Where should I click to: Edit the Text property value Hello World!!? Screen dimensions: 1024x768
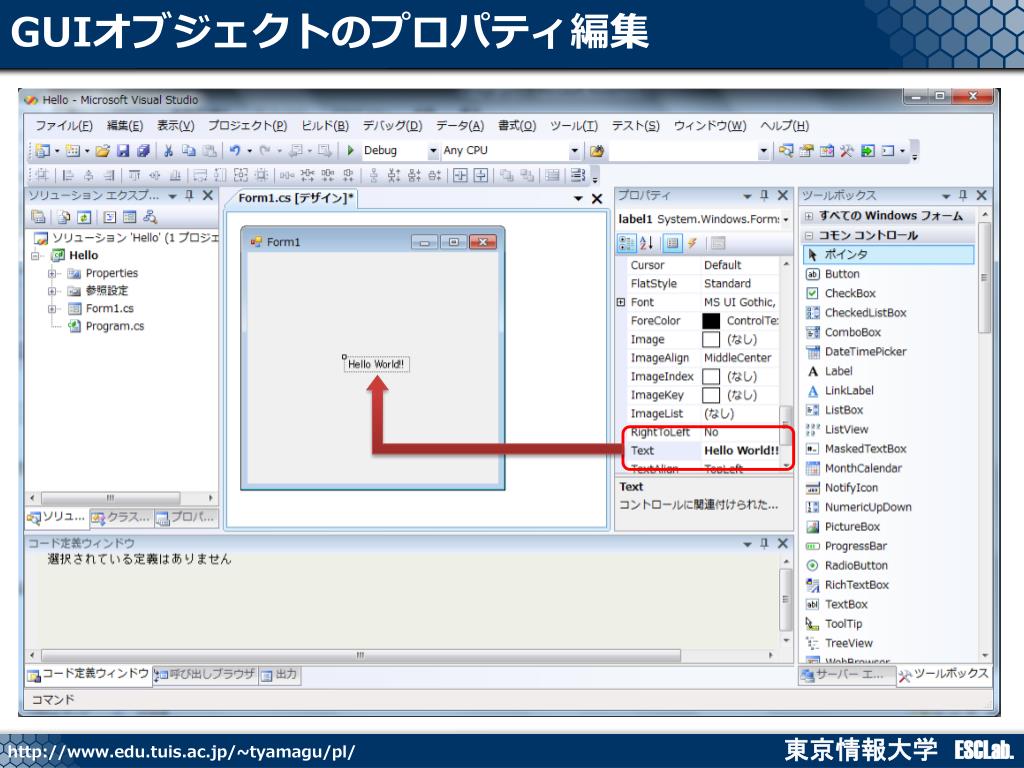point(741,451)
